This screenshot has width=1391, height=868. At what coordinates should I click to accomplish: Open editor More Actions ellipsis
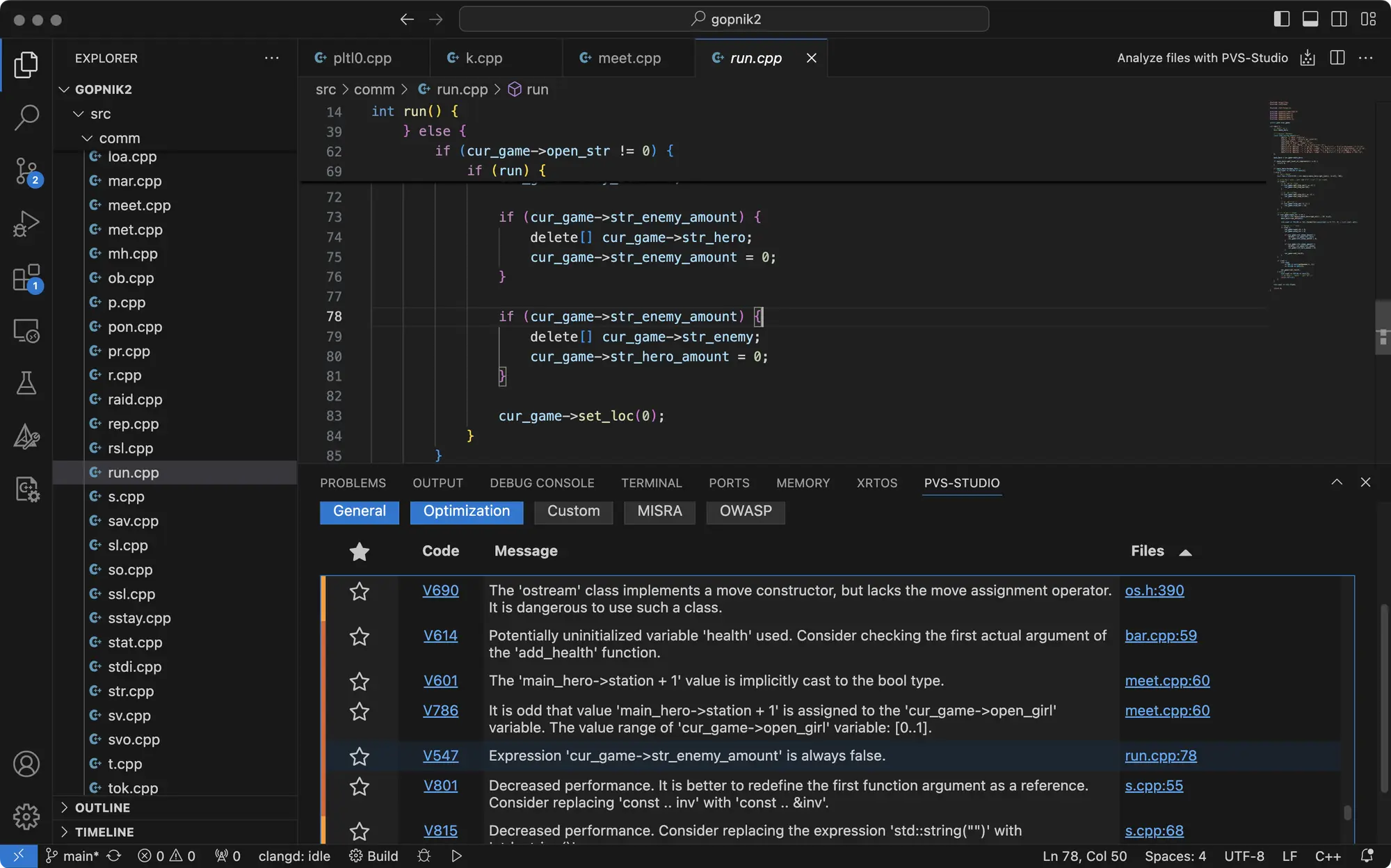tap(1366, 58)
